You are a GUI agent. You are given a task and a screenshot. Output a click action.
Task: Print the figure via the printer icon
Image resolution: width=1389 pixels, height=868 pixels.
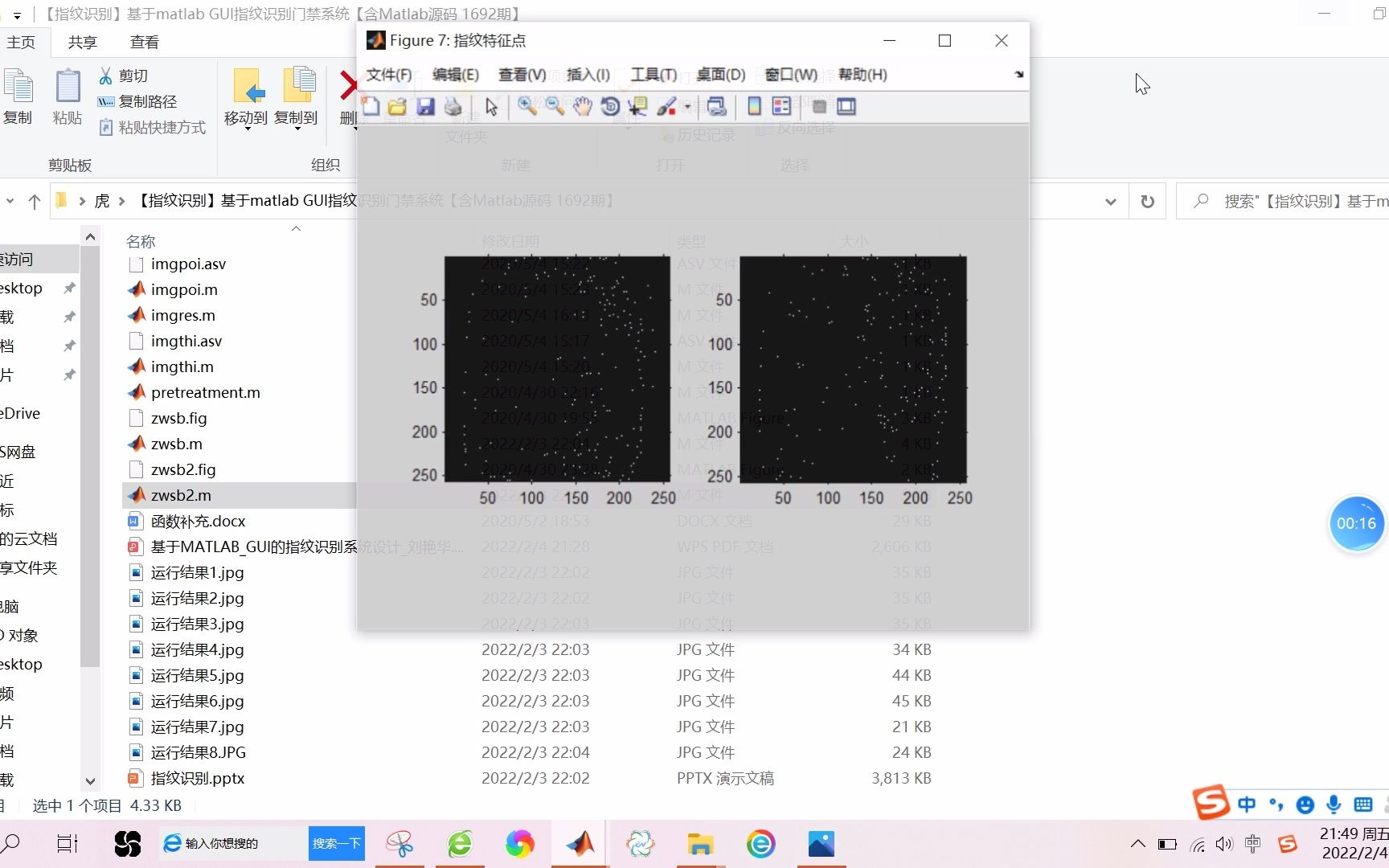(453, 106)
